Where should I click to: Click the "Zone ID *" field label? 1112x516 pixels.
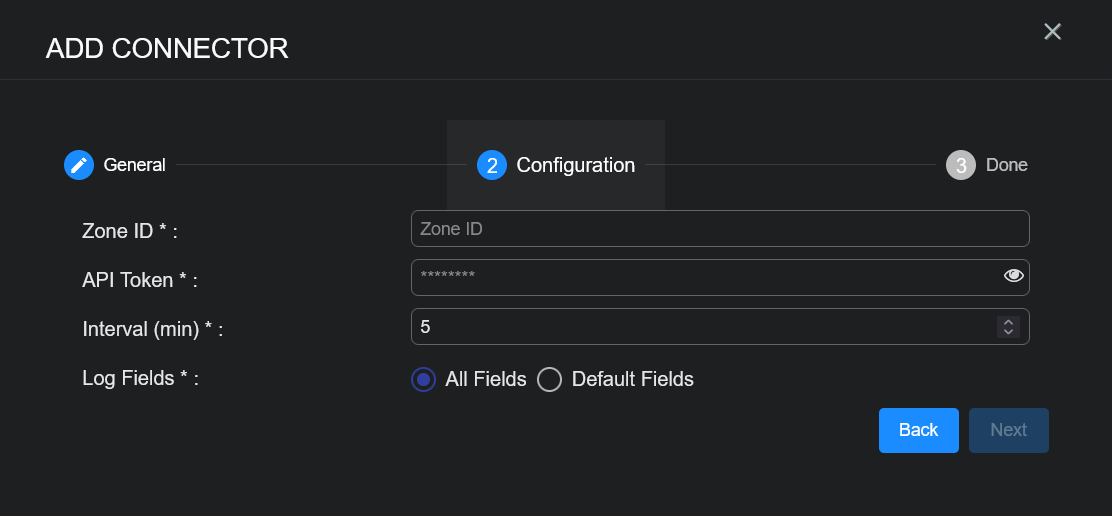point(129,231)
